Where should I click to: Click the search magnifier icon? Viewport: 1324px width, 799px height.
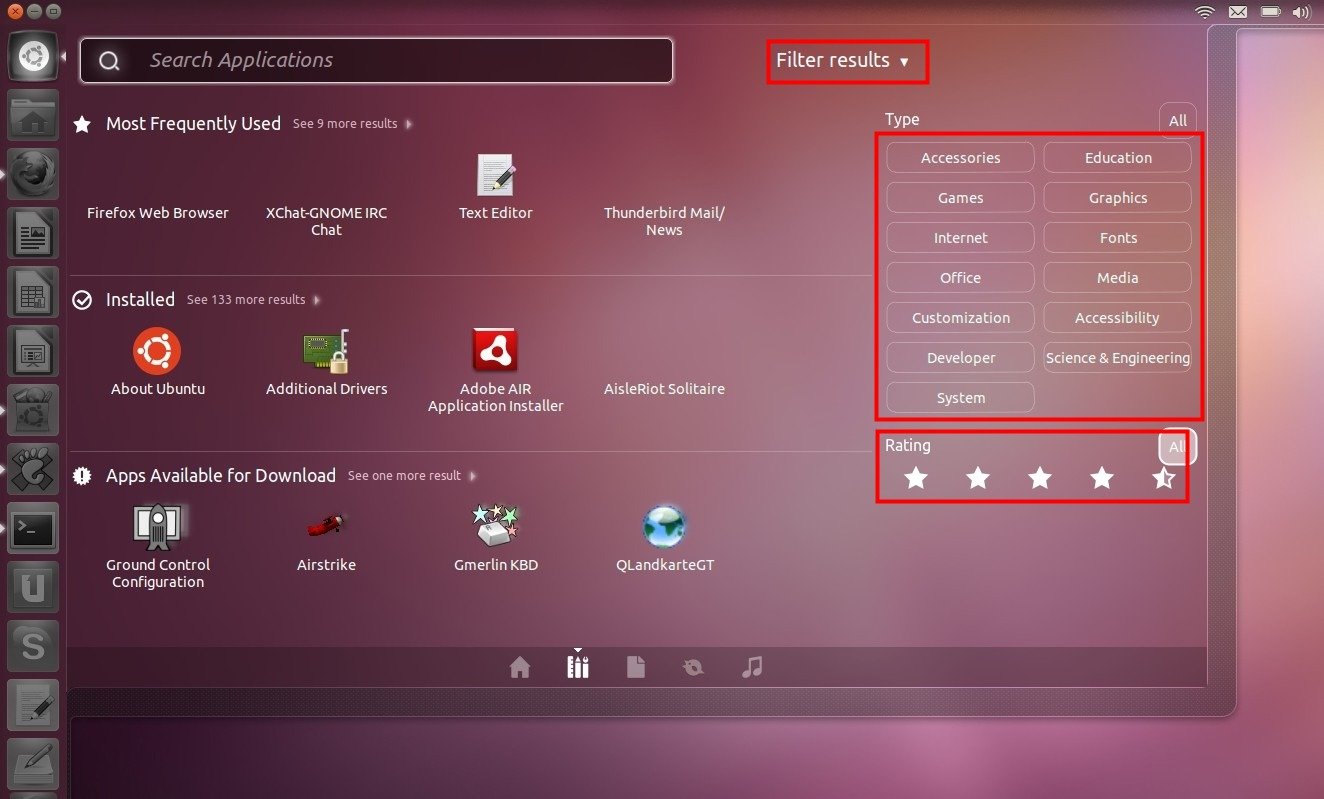[x=109, y=61]
